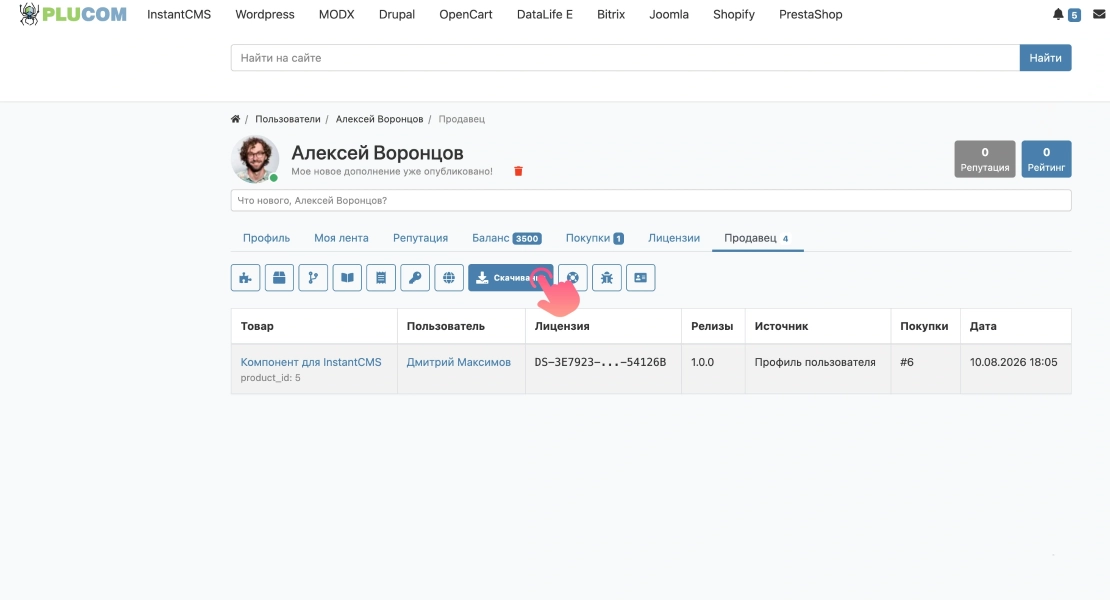1110x600 pixels.
Task: Open Дмитрий Максимов user link
Action: (459, 362)
